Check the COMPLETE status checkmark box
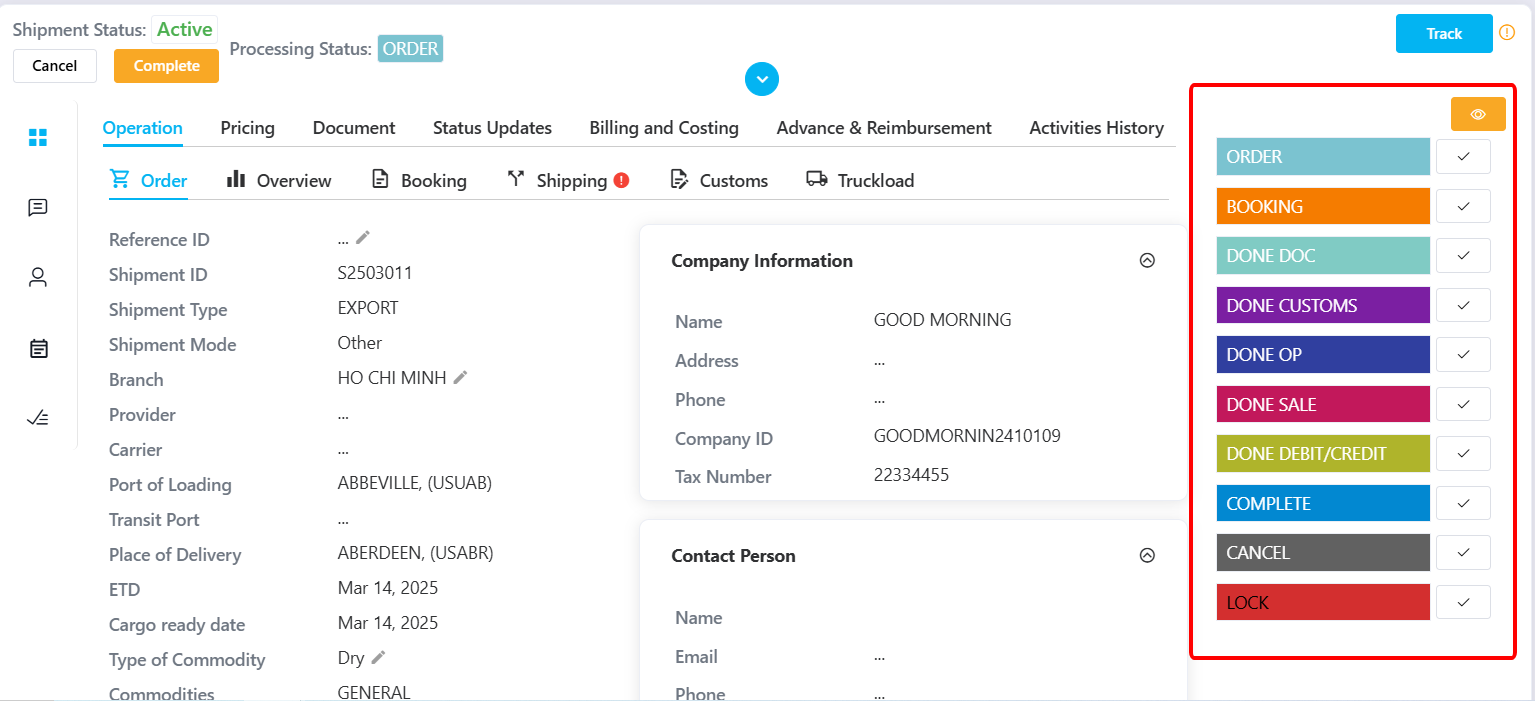Image resolution: width=1535 pixels, height=701 pixels. tap(1463, 503)
